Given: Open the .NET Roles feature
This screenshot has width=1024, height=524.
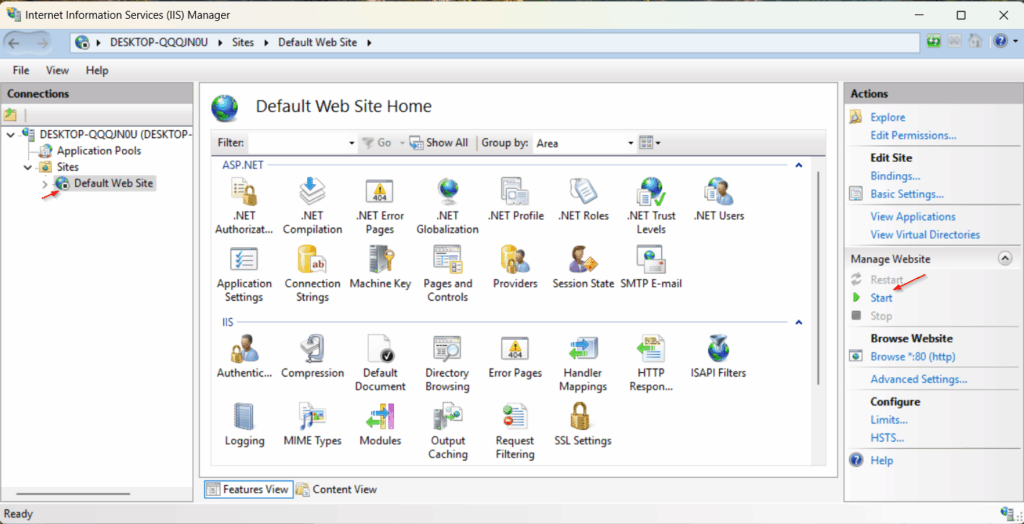Looking at the screenshot, I should pos(583,199).
